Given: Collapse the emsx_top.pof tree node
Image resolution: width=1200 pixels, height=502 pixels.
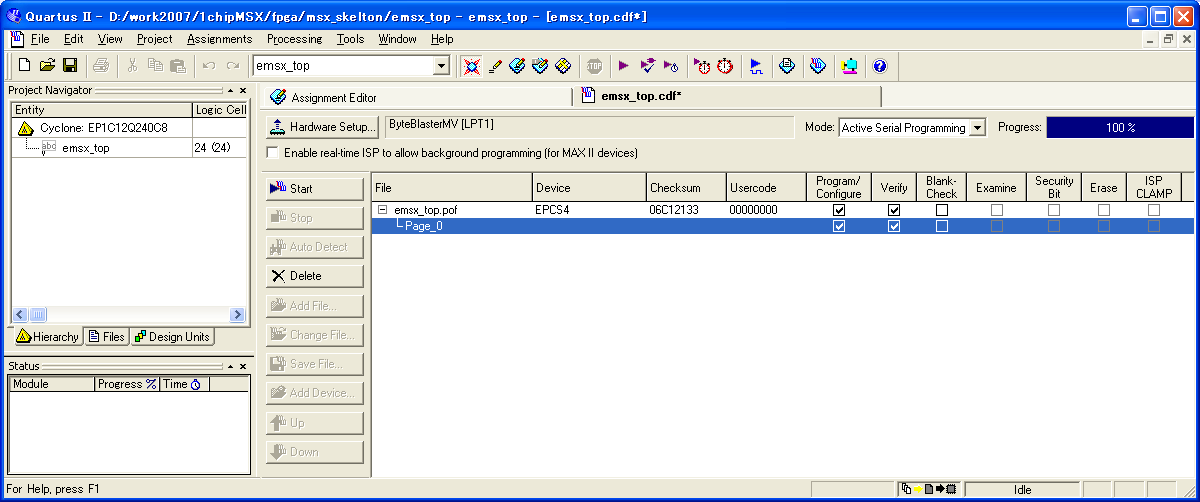Looking at the screenshot, I should pyautogui.click(x=383, y=211).
